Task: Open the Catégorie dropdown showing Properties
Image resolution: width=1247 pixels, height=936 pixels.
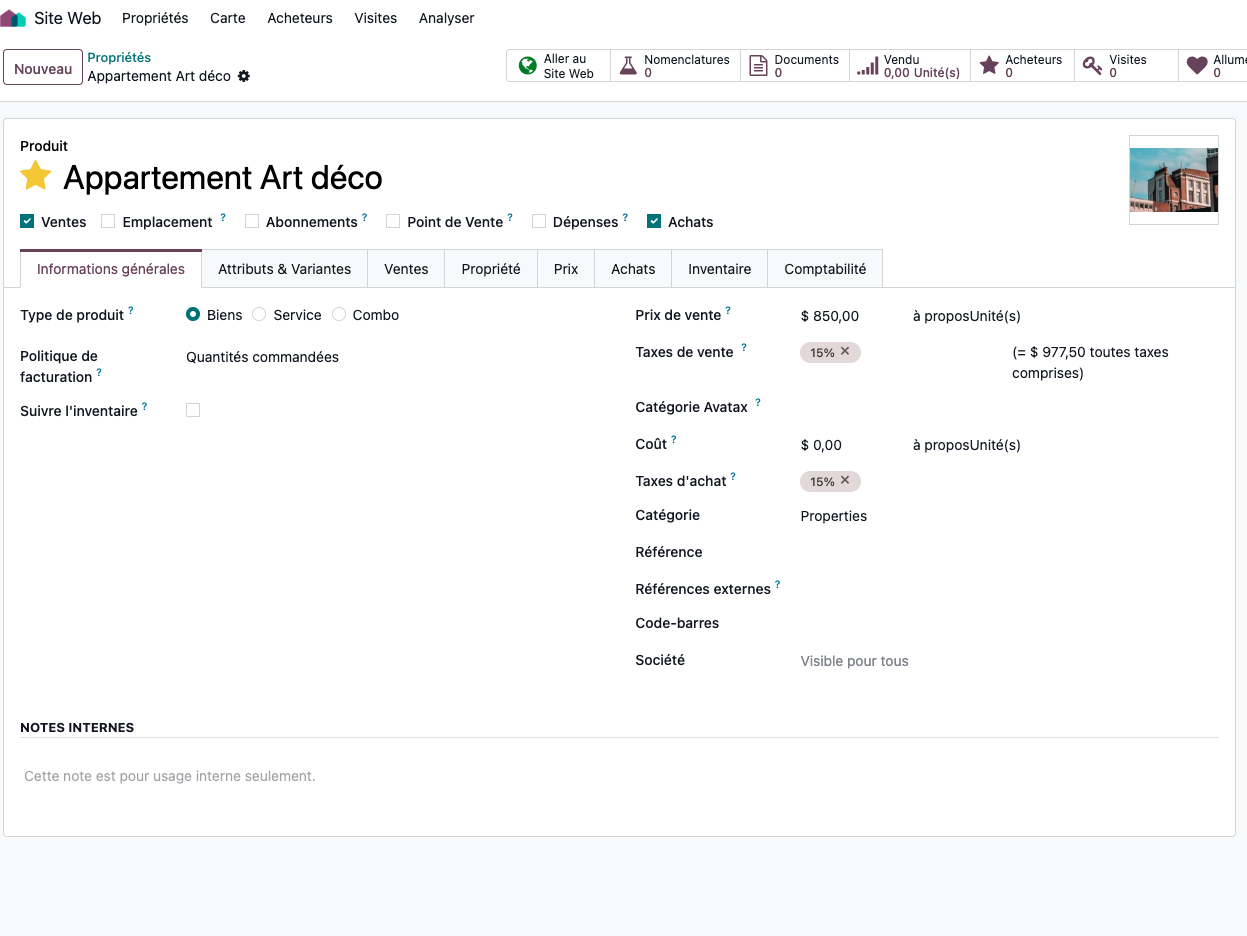Action: (x=900, y=516)
